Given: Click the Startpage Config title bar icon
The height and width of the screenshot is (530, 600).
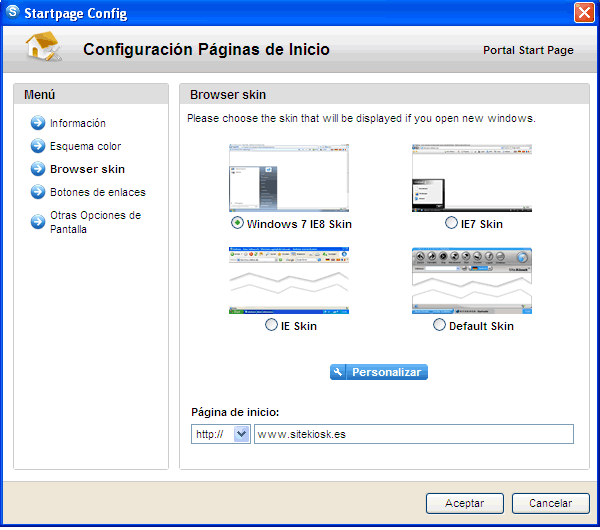Looking at the screenshot, I should (x=13, y=13).
